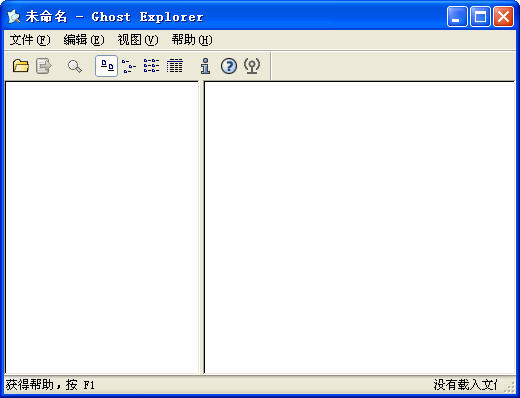Click the window resize grip corner

pyautogui.click(x=510, y=387)
